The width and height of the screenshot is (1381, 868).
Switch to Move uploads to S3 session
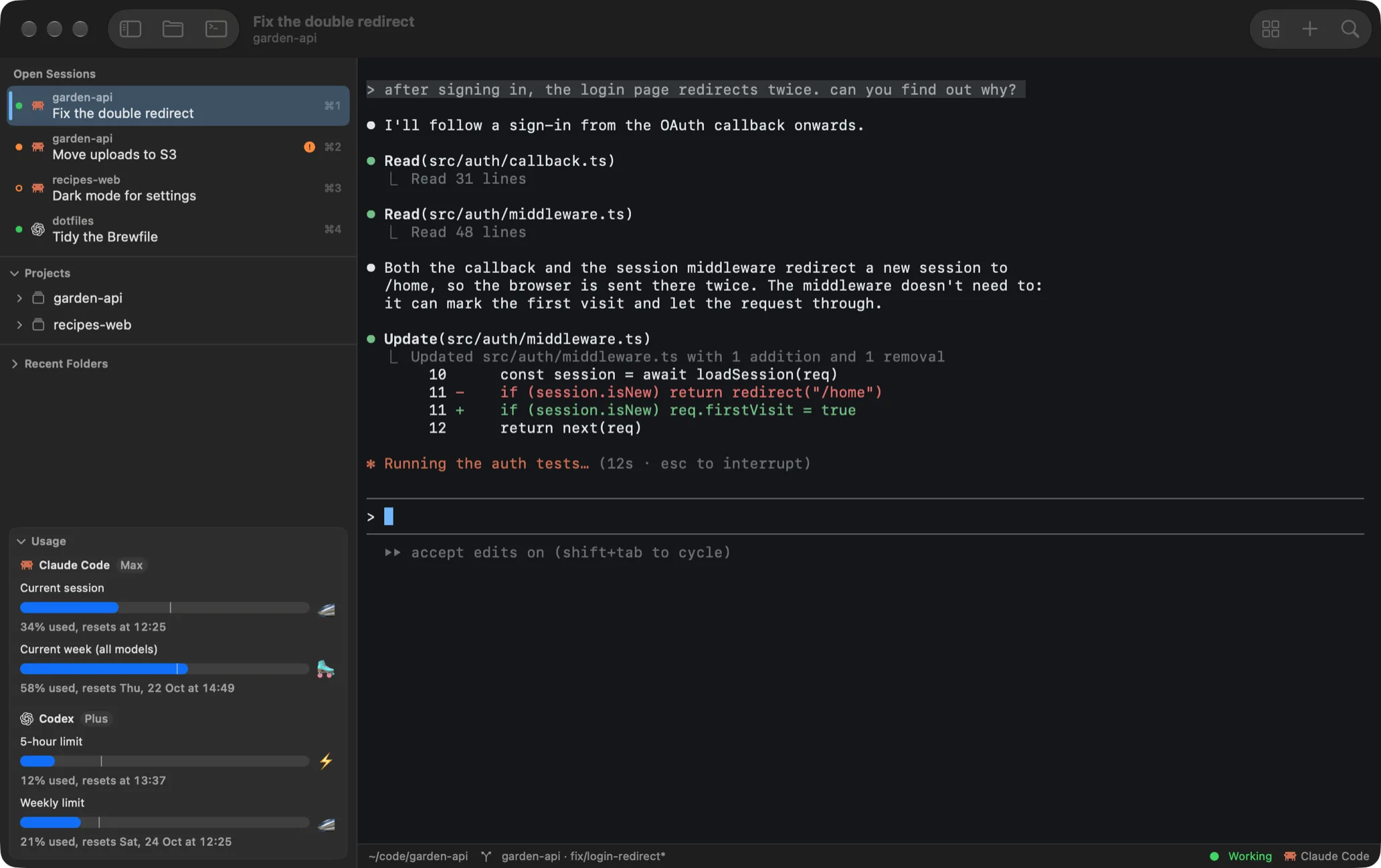[x=179, y=146]
